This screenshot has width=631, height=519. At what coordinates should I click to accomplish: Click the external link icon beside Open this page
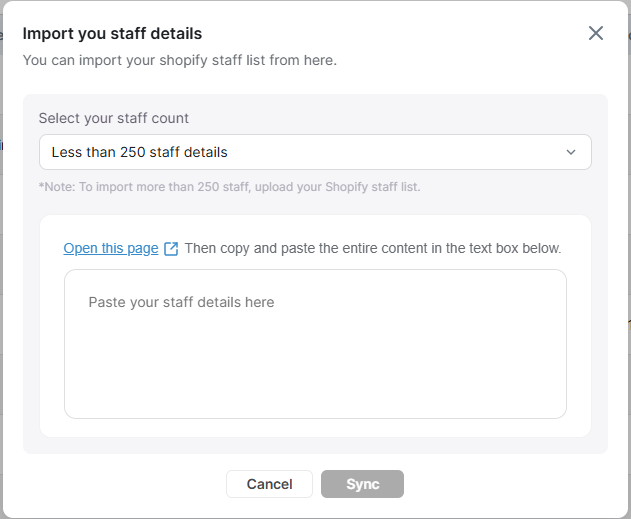[x=171, y=249]
